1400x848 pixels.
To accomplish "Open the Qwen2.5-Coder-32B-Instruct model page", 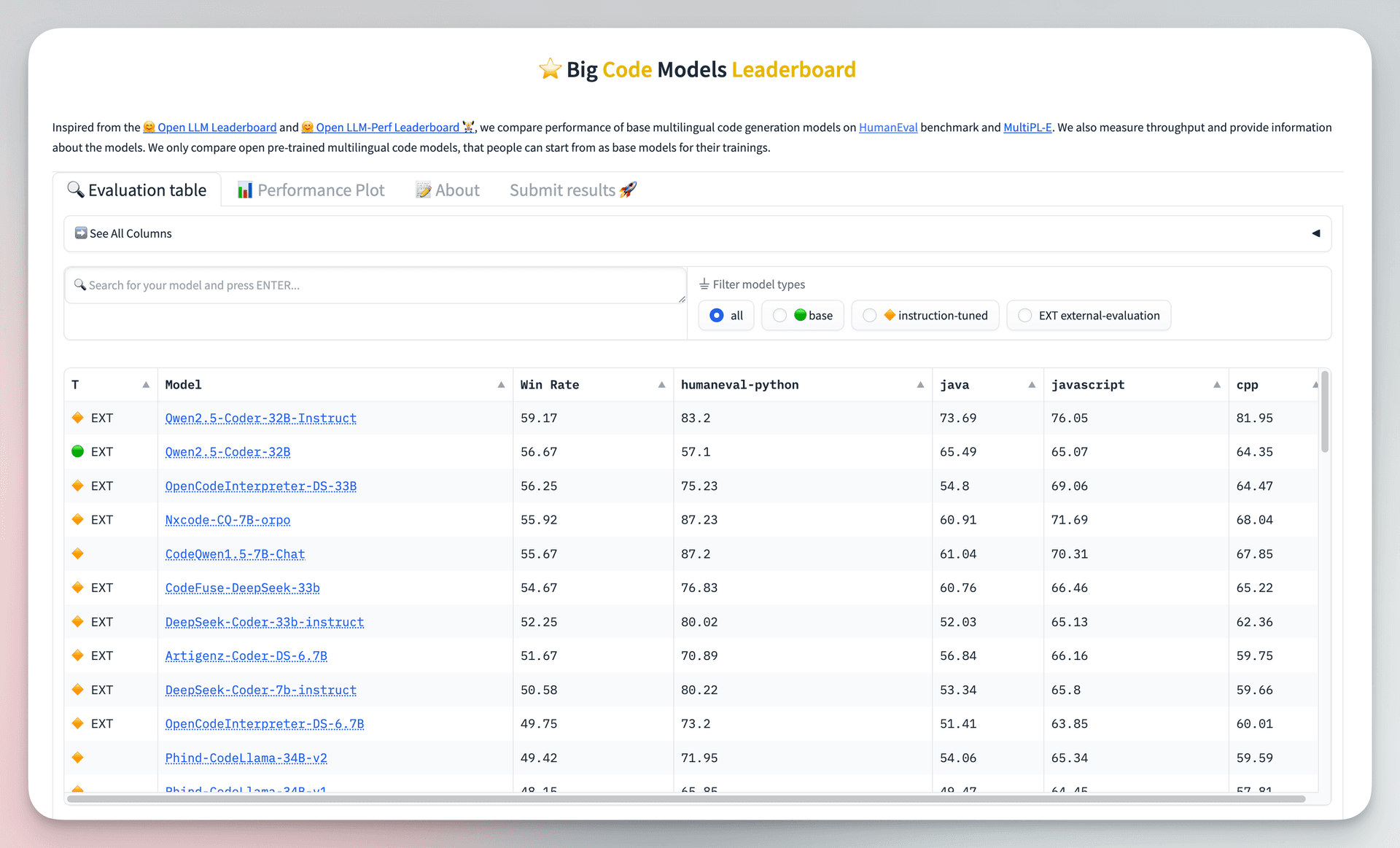I will point(260,418).
